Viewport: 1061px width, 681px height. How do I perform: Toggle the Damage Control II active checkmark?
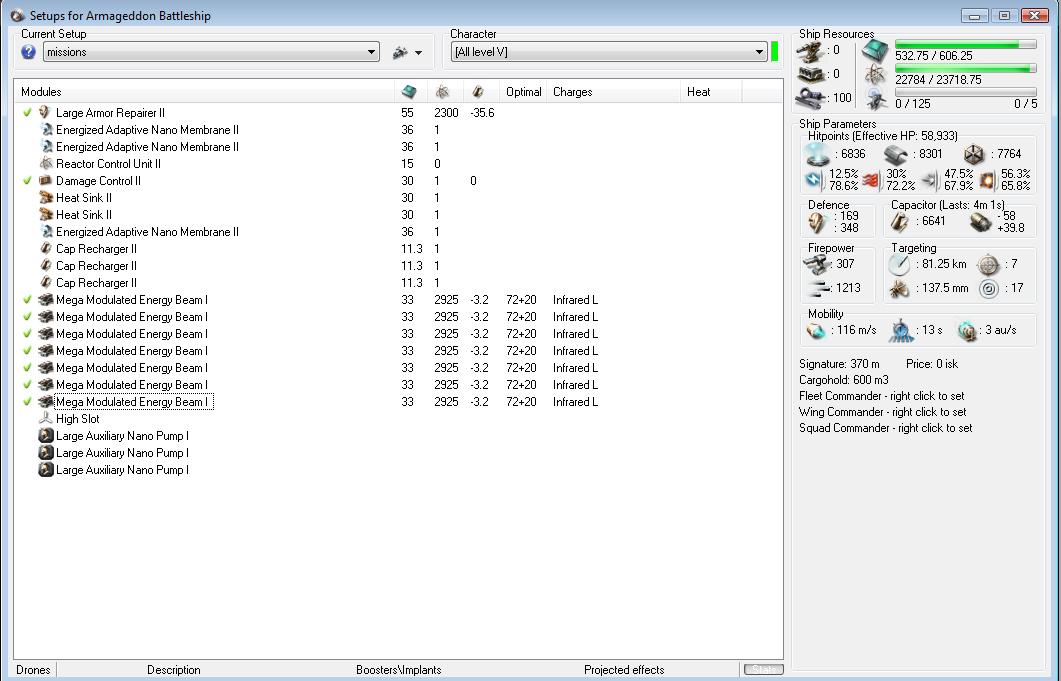tap(27, 180)
